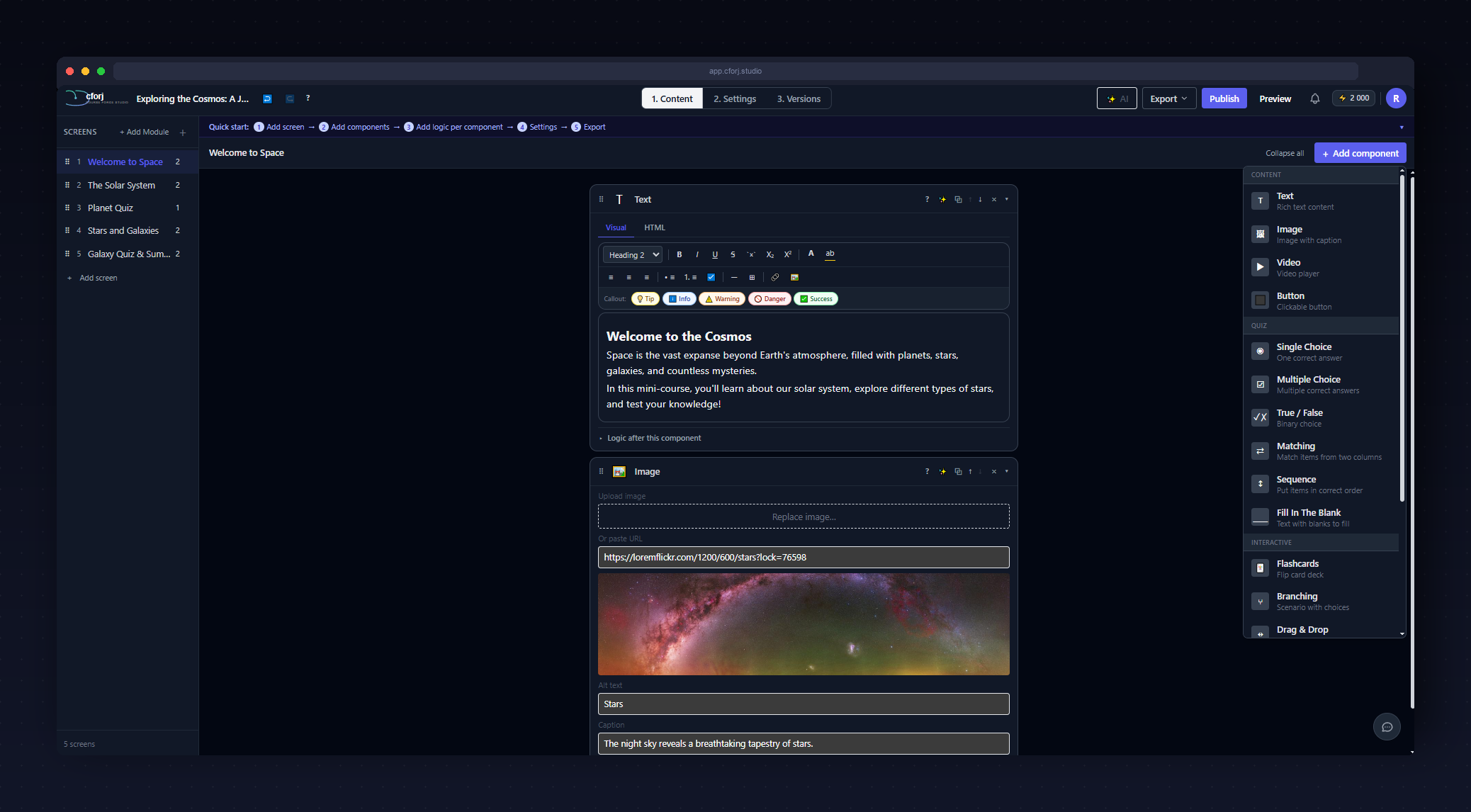The width and height of the screenshot is (1471, 812).
Task: Open the Heading 2 style dropdown
Action: click(632, 254)
